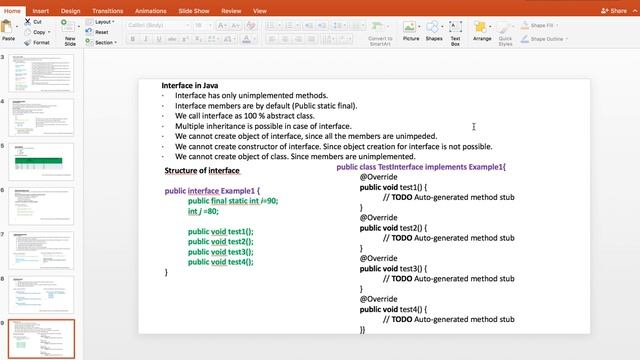
Task: Select the Format painter icon
Action: pos(28,42)
